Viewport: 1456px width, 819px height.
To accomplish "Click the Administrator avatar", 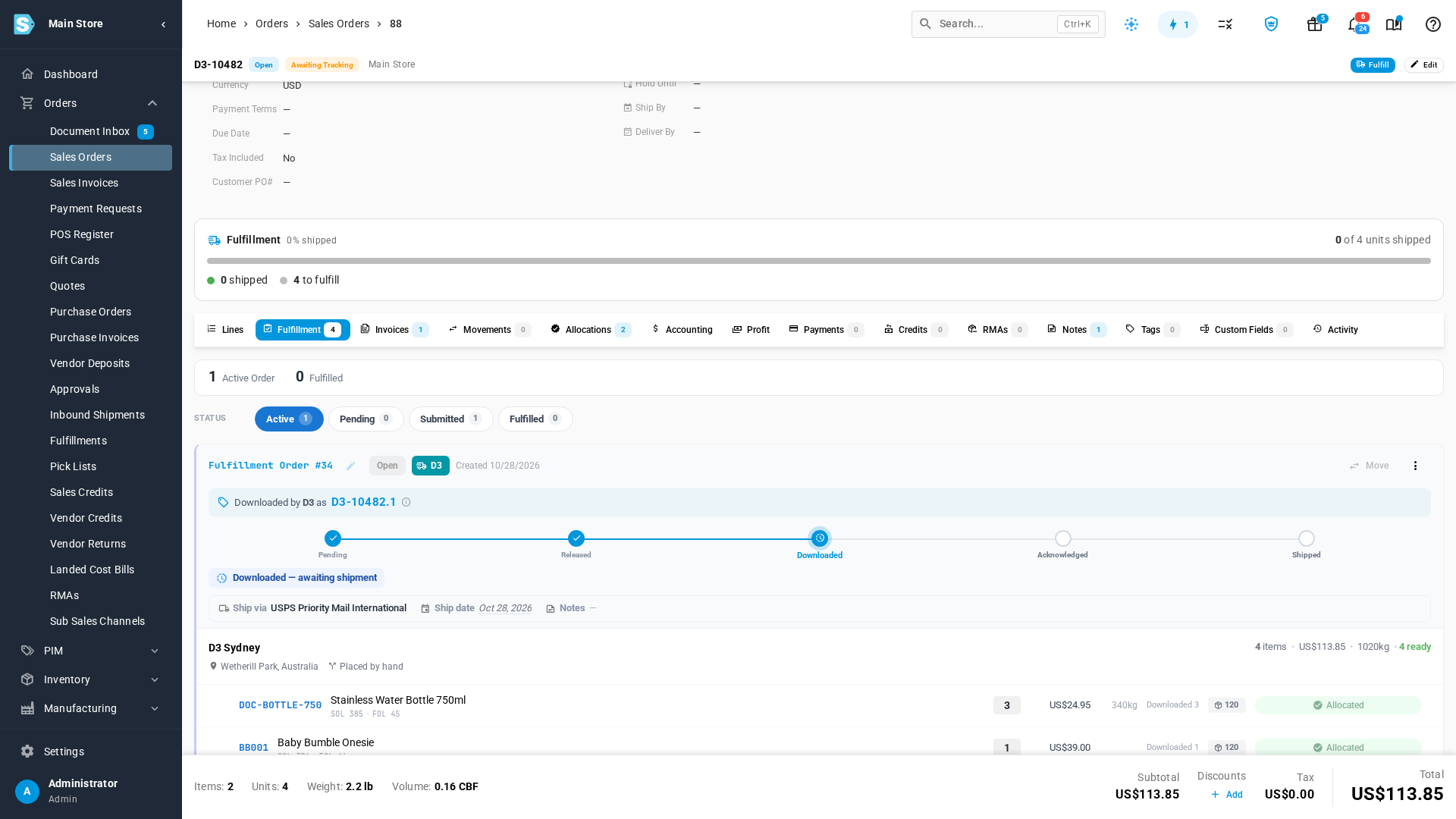I will (27, 792).
